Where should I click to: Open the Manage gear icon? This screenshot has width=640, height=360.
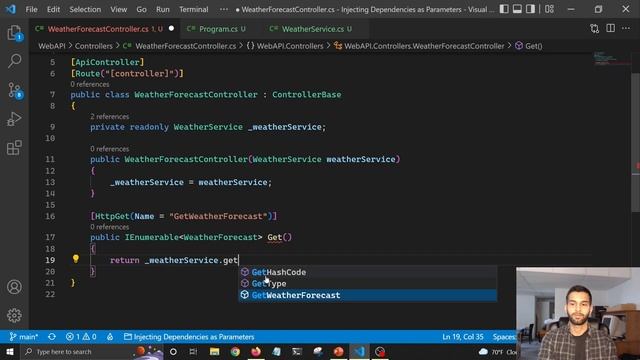tap(14, 315)
